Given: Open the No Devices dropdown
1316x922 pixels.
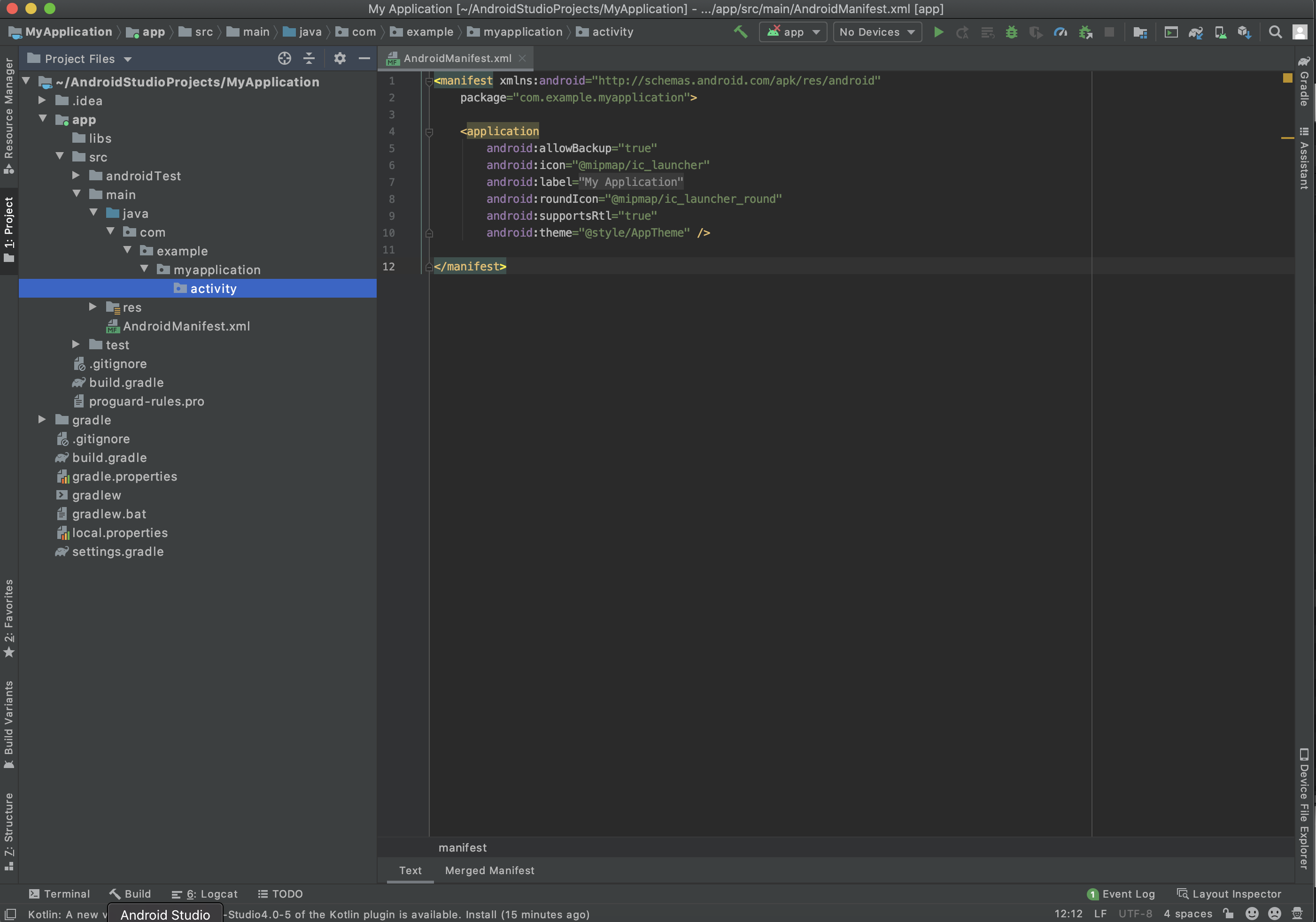Looking at the screenshot, I should point(876,32).
